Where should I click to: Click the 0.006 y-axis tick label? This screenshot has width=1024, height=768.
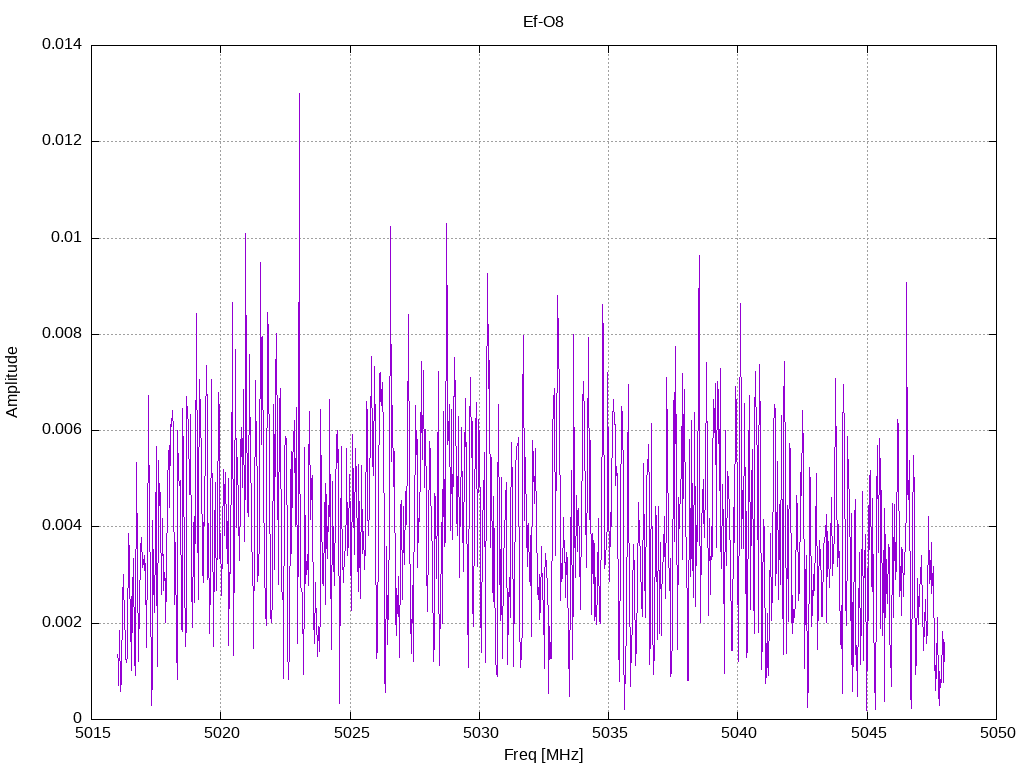tap(62, 430)
